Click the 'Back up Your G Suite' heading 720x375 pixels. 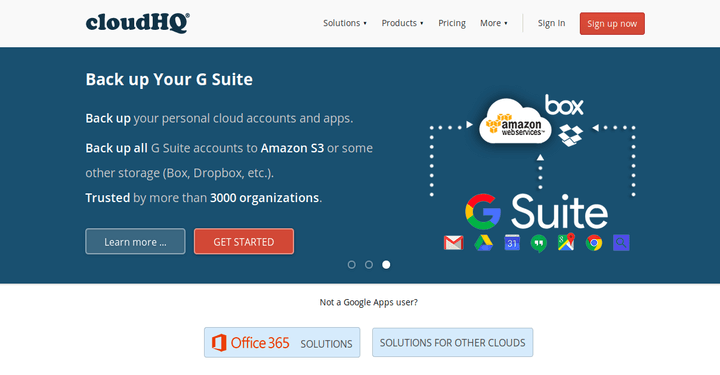pyautogui.click(x=169, y=79)
